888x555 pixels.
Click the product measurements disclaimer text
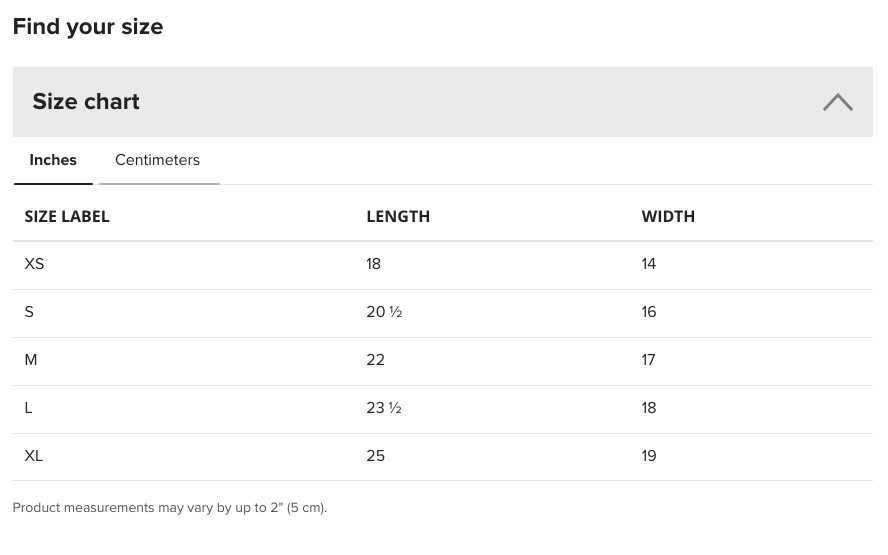coord(170,508)
